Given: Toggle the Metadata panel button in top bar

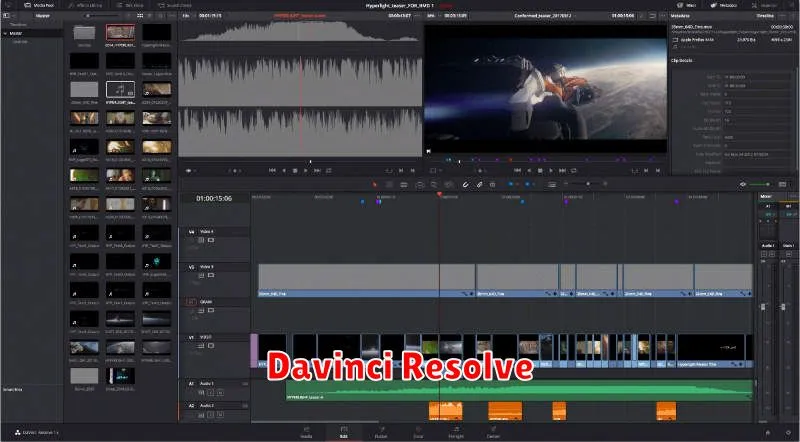Looking at the screenshot, I should coord(725,5).
